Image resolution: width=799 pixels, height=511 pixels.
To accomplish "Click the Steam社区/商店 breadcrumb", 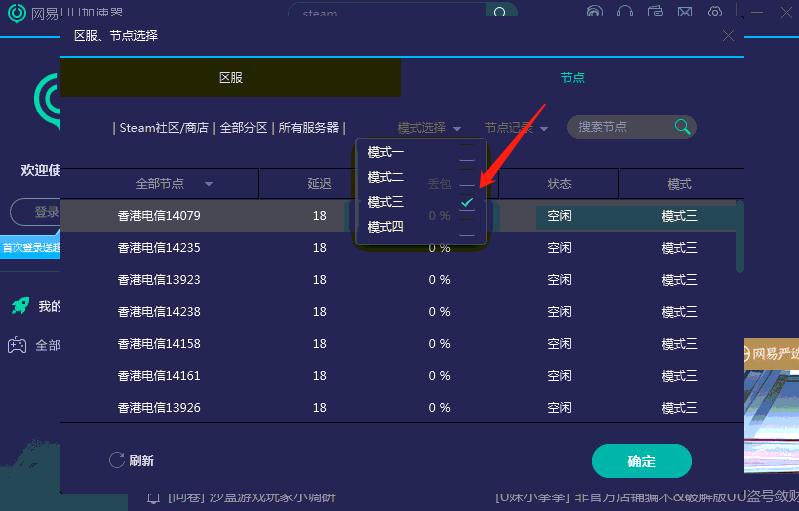I will click(x=164, y=128).
